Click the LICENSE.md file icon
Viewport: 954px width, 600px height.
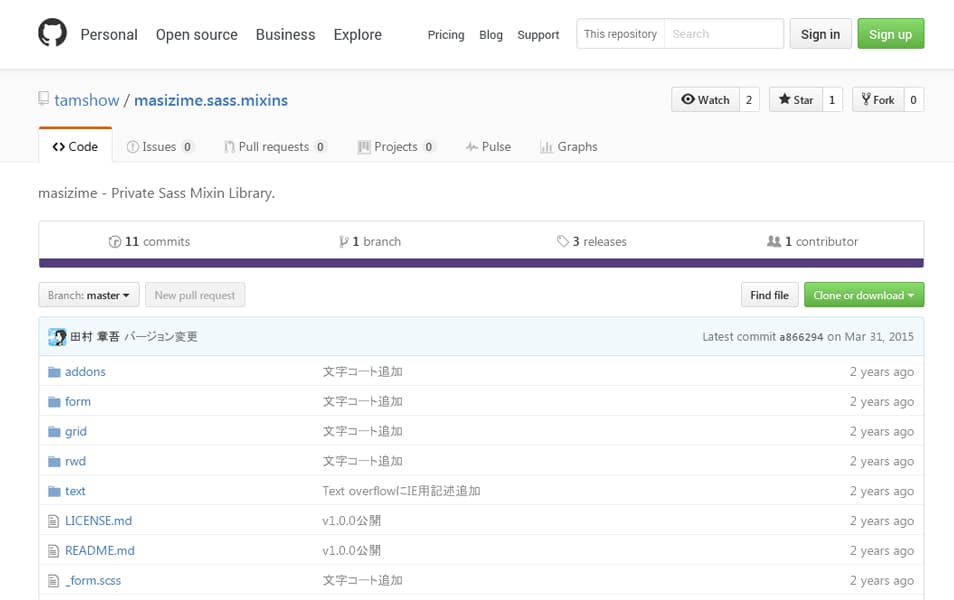coord(54,521)
